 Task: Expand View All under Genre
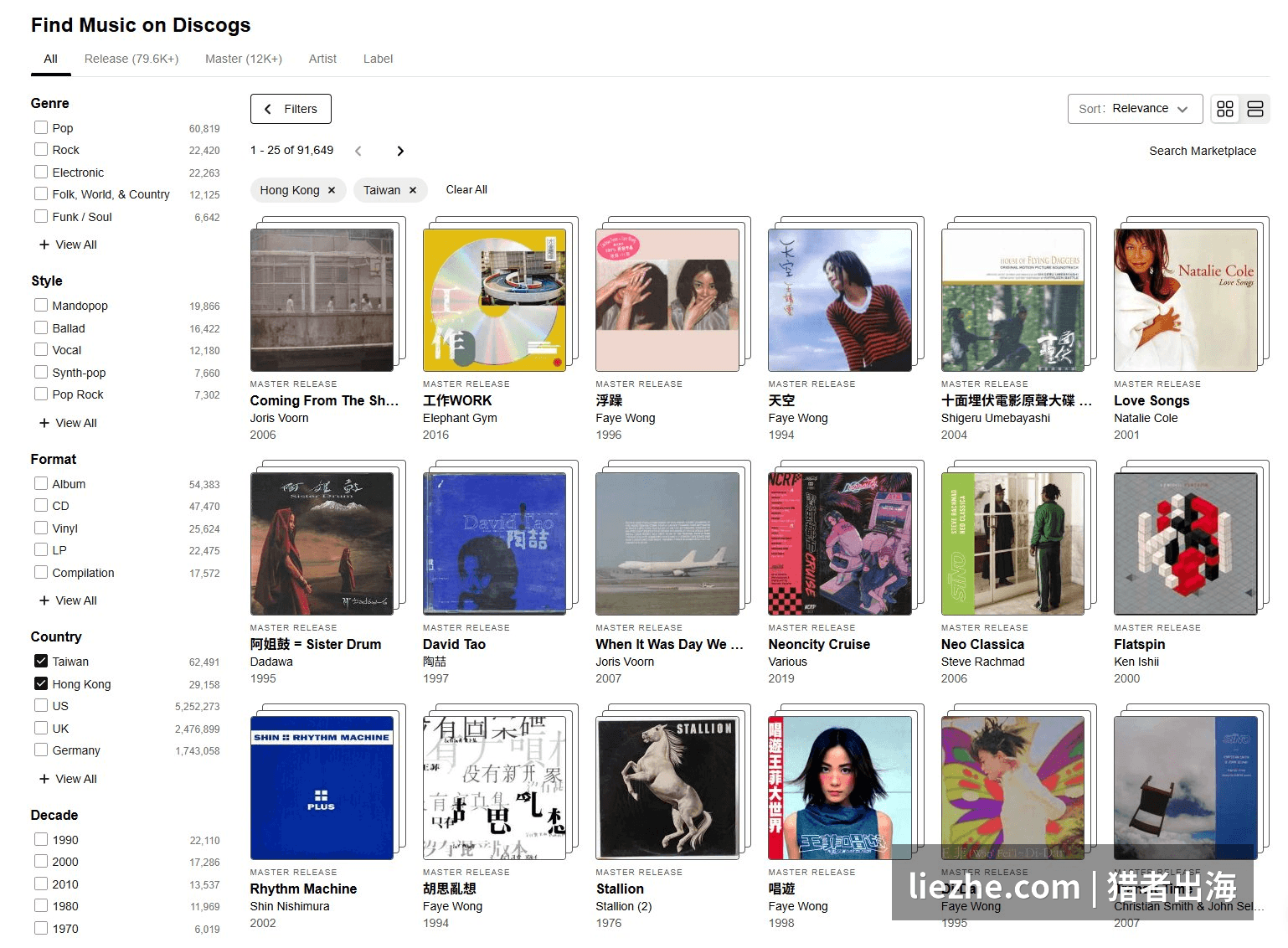coord(68,245)
